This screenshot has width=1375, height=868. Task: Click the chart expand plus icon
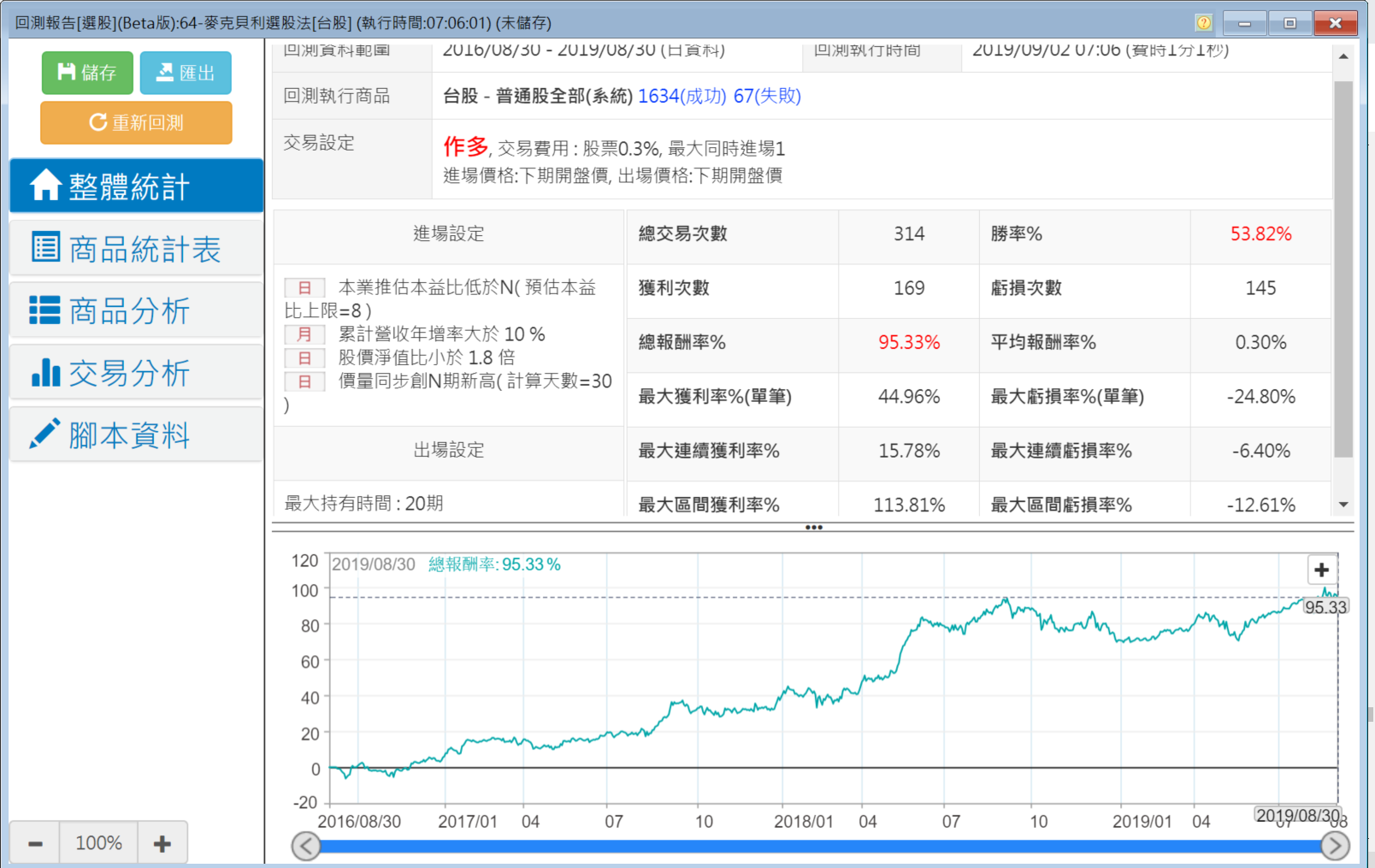click(1321, 570)
